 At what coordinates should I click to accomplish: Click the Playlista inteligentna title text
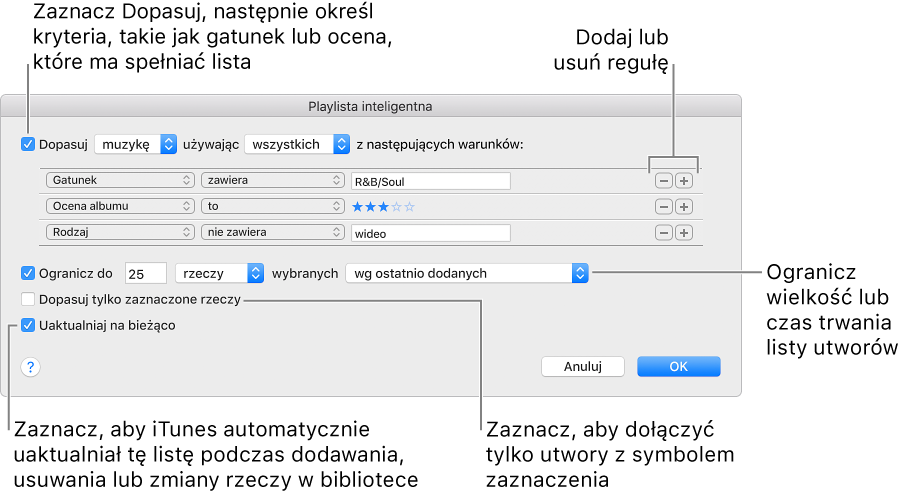(x=370, y=106)
